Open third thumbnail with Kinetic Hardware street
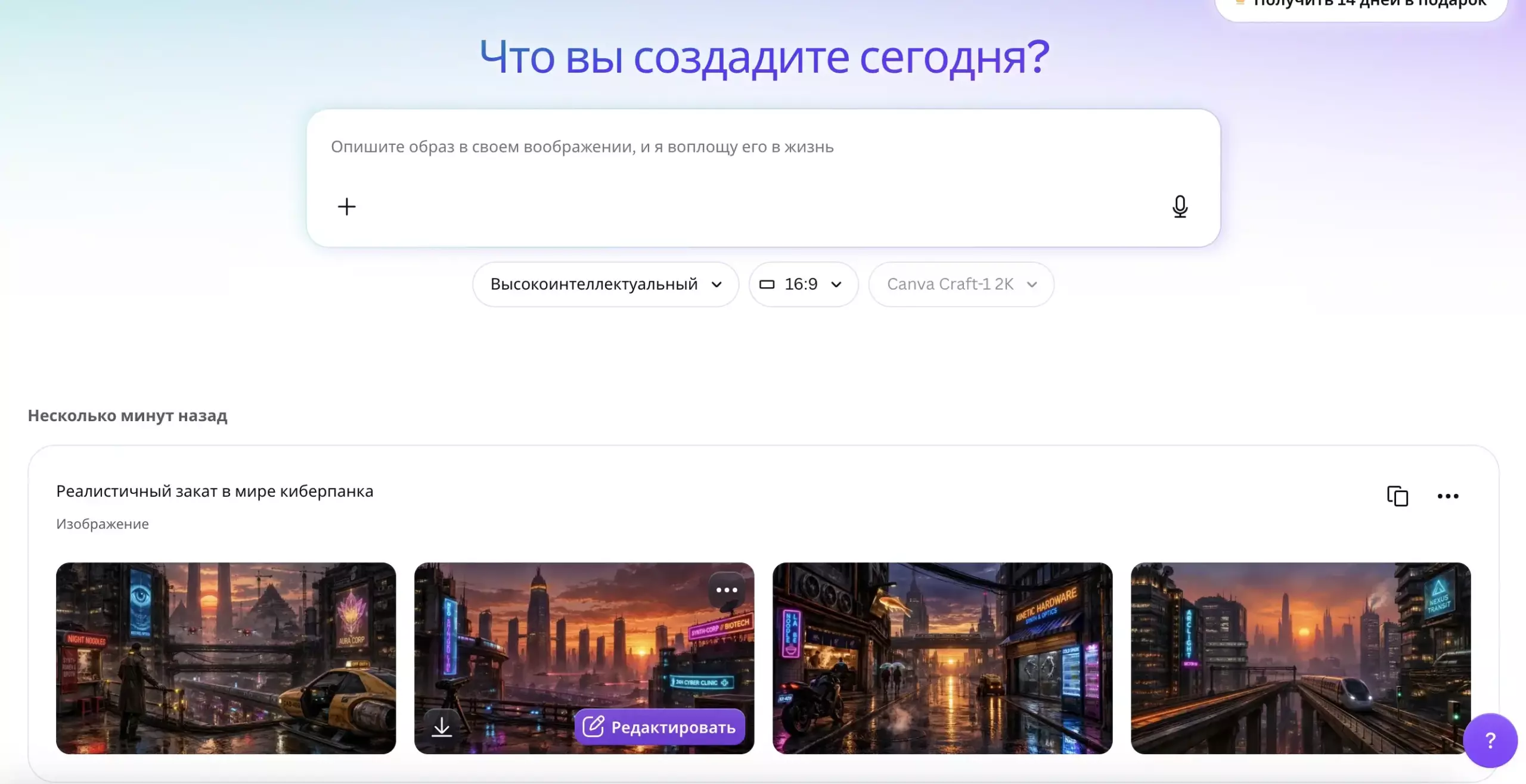Viewport: 1526px width, 784px height. (x=942, y=658)
